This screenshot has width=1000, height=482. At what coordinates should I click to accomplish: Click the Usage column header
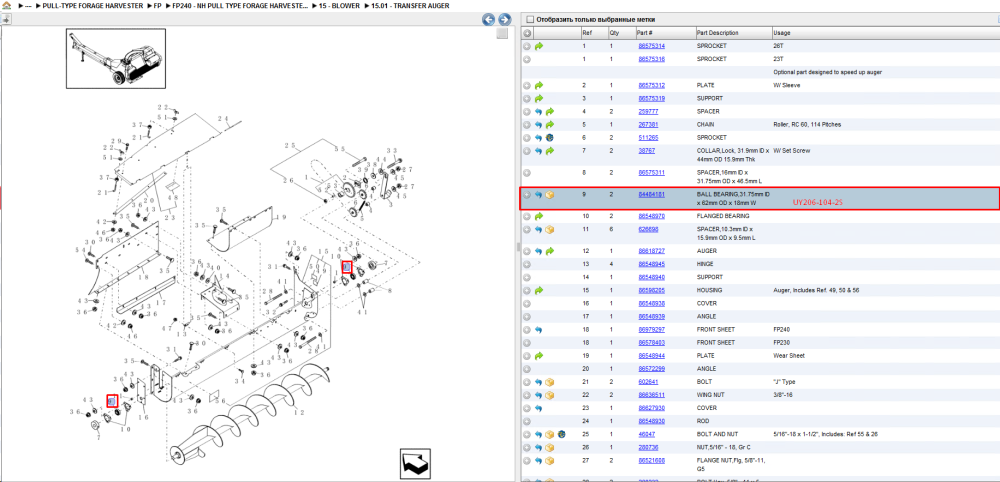pyautogui.click(x=885, y=33)
